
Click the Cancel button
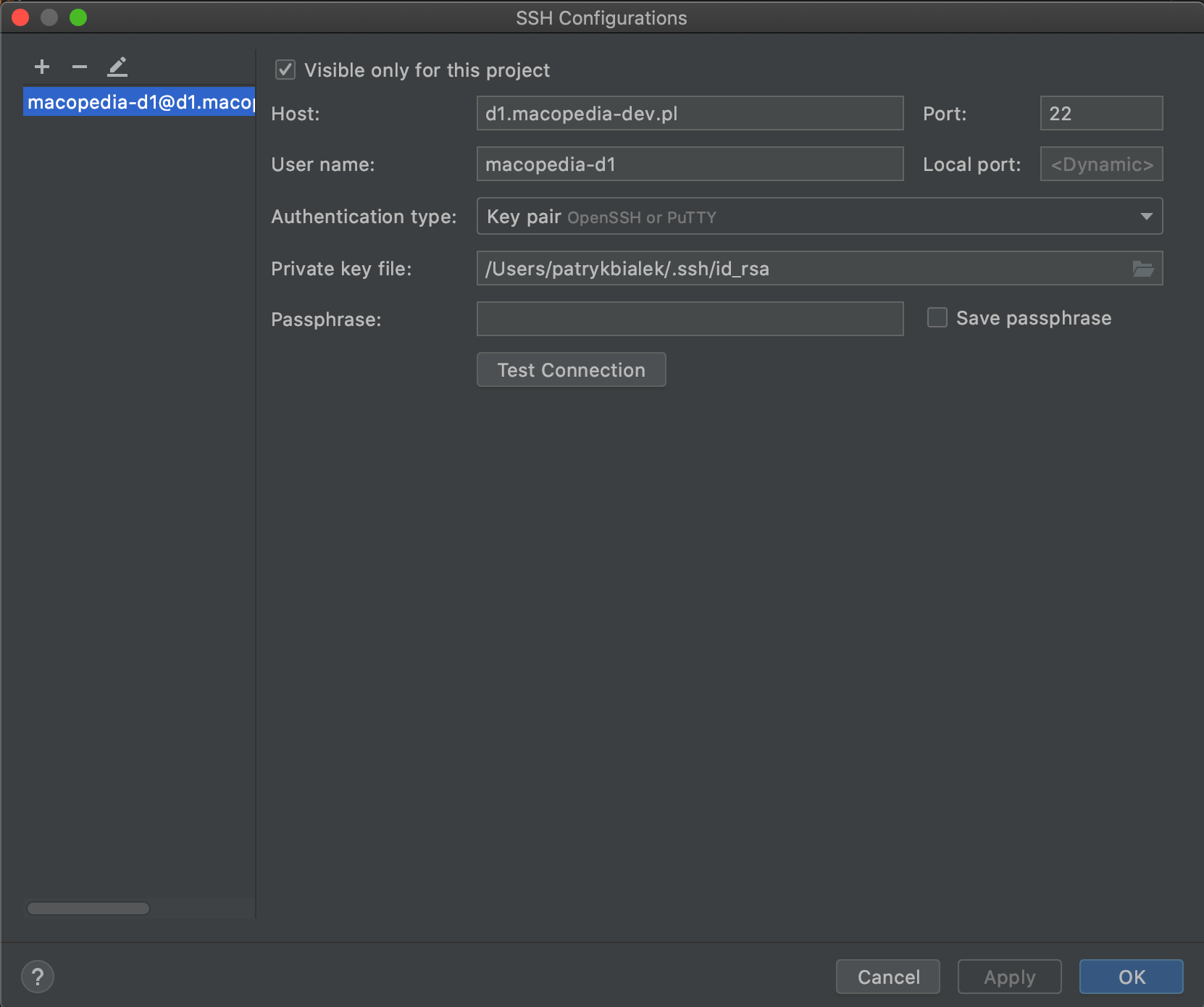tap(887, 977)
